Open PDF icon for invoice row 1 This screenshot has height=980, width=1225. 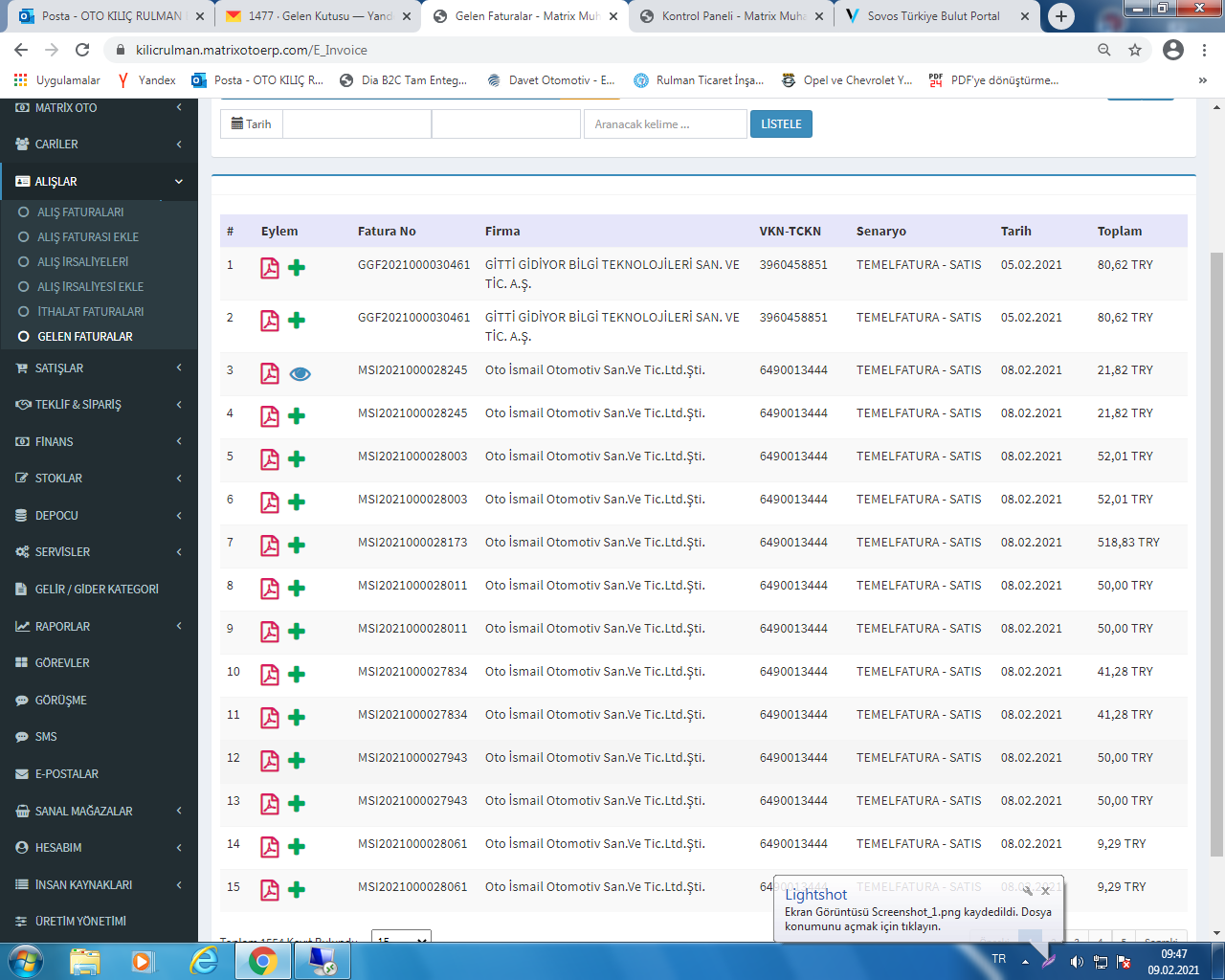point(270,268)
